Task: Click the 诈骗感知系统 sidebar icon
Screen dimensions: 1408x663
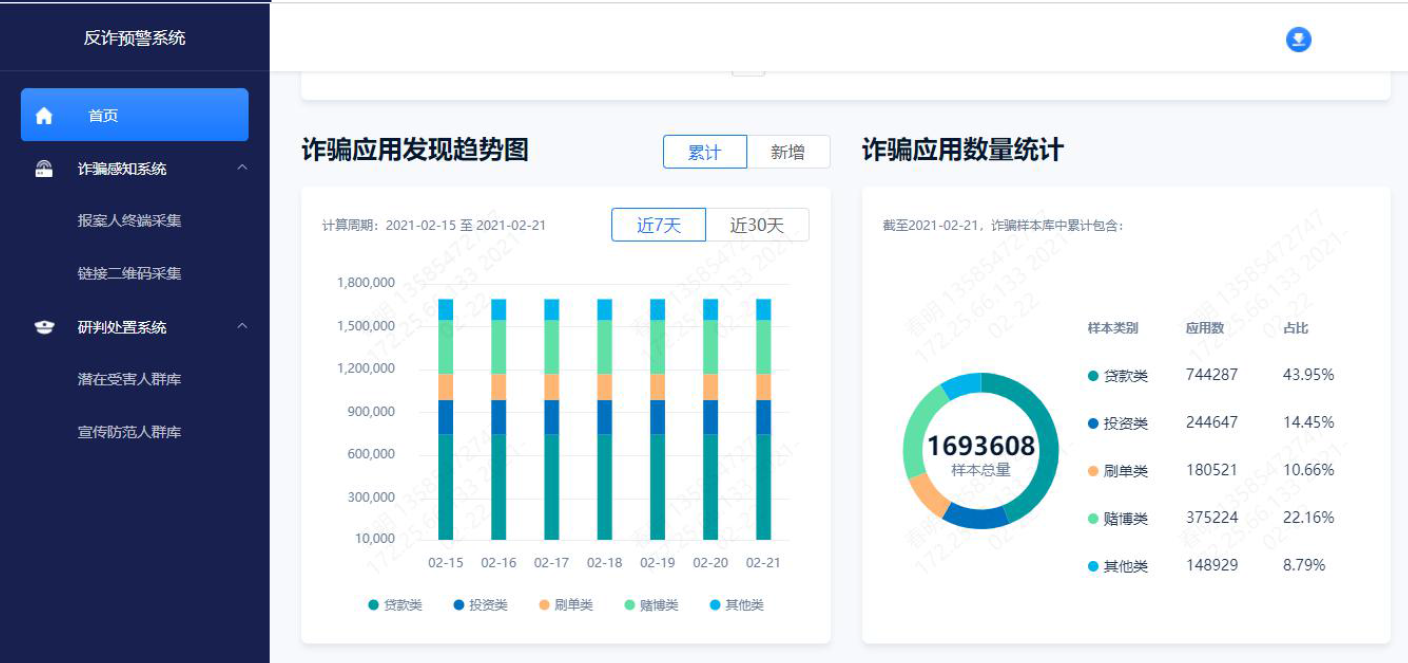Action: pyautogui.click(x=44, y=169)
